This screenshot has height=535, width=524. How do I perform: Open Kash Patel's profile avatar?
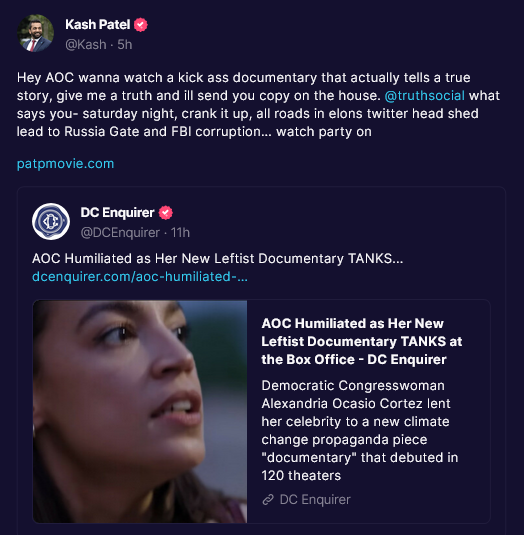tap(35, 33)
